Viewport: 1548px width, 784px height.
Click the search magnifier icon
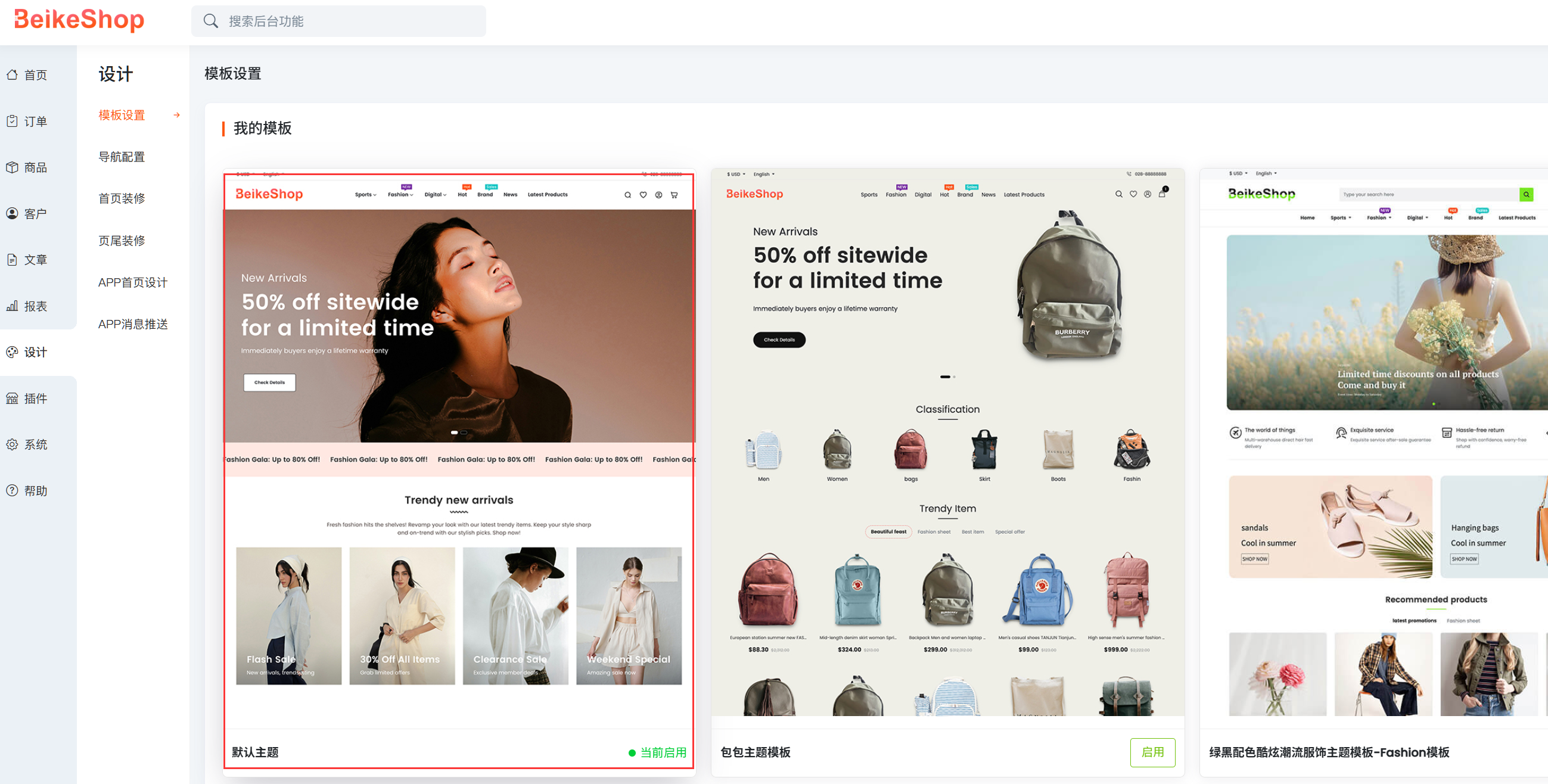click(210, 21)
